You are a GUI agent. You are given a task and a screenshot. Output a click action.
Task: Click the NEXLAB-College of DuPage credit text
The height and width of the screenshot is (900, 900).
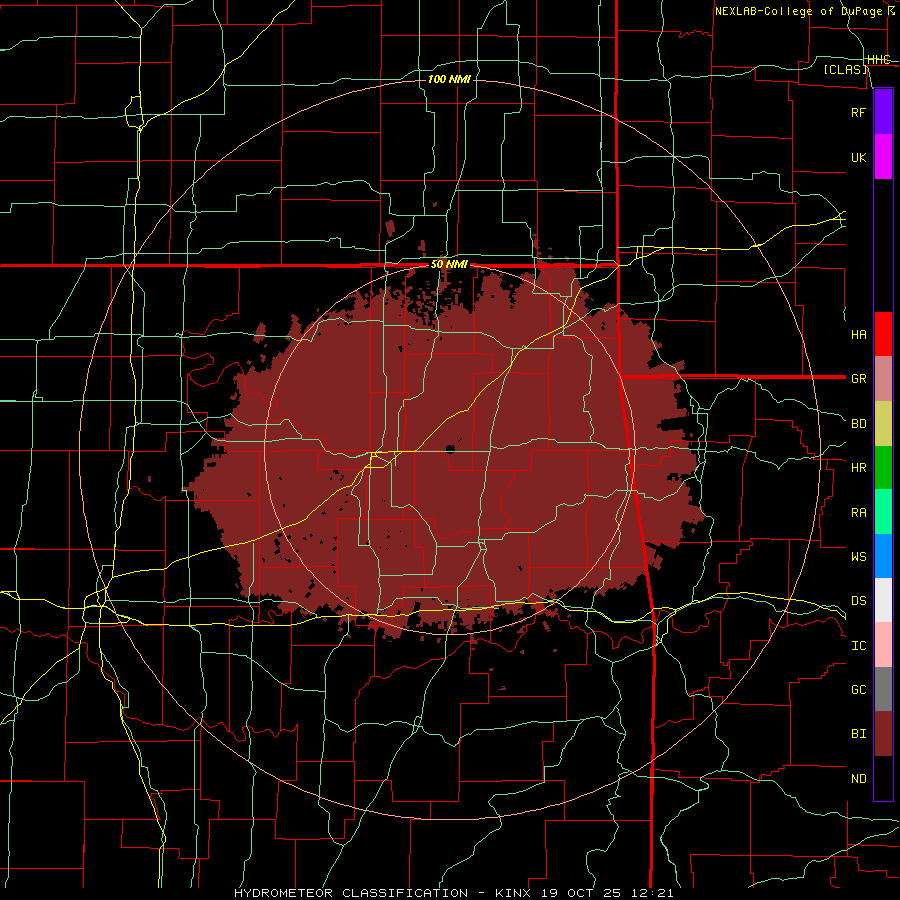(798, 11)
